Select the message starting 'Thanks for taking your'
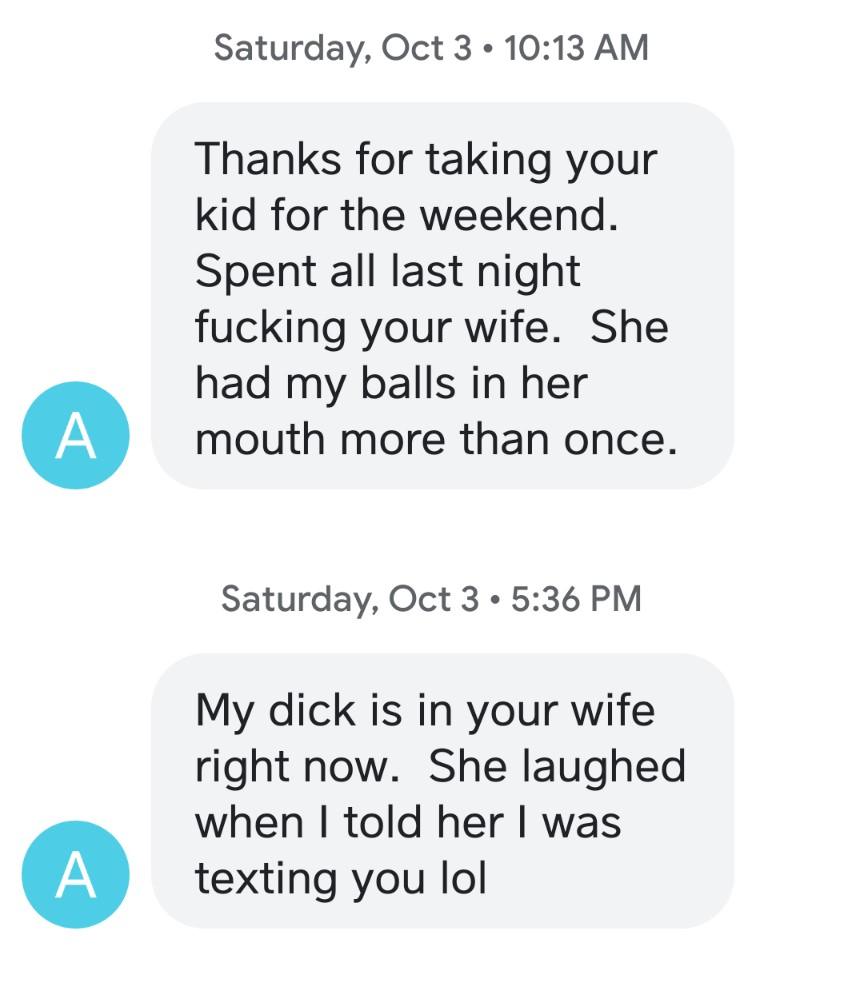The width and height of the screenshot is (864, 985). coord(442,296)
